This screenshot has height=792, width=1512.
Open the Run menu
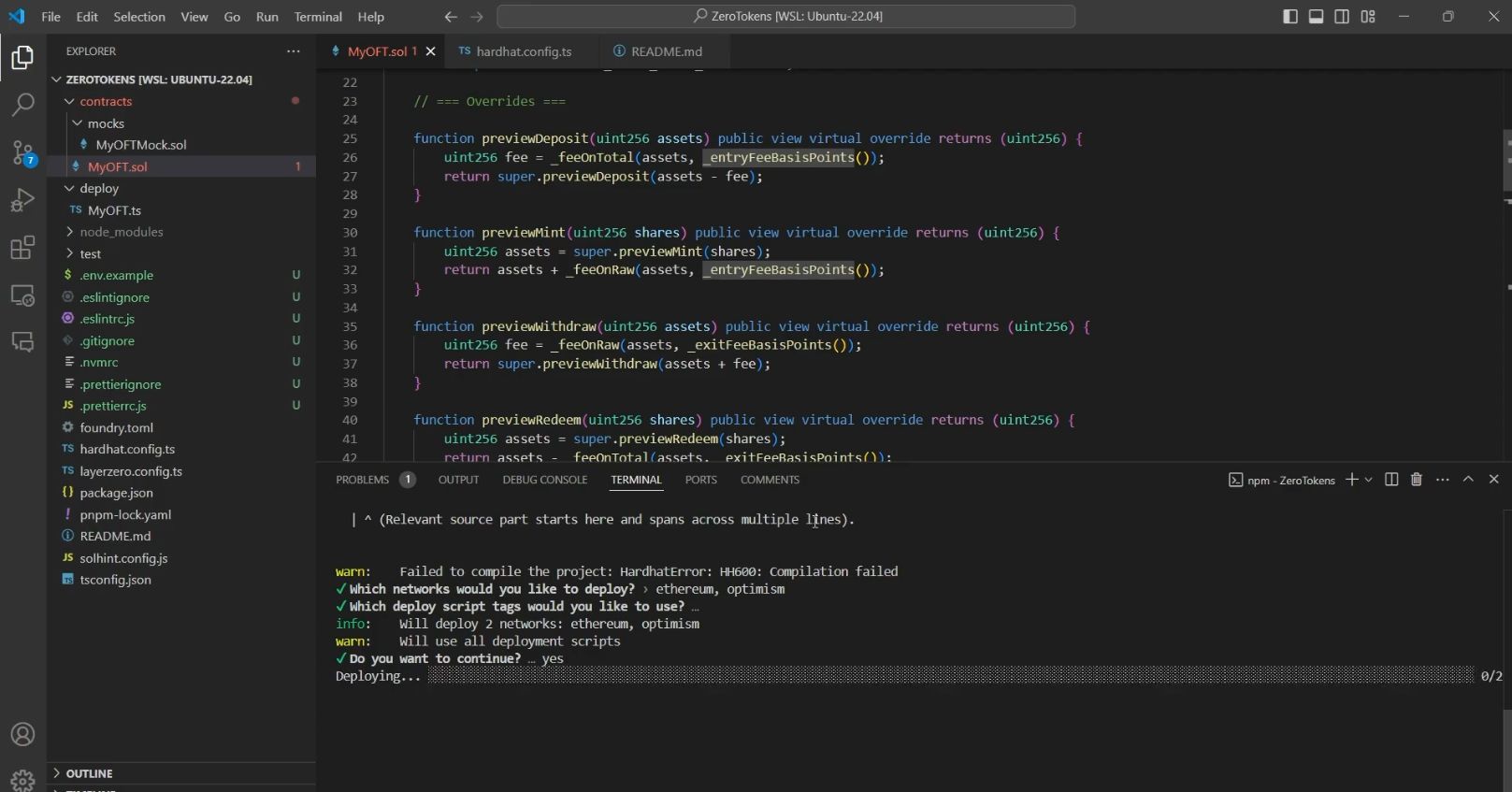point(267,17)
